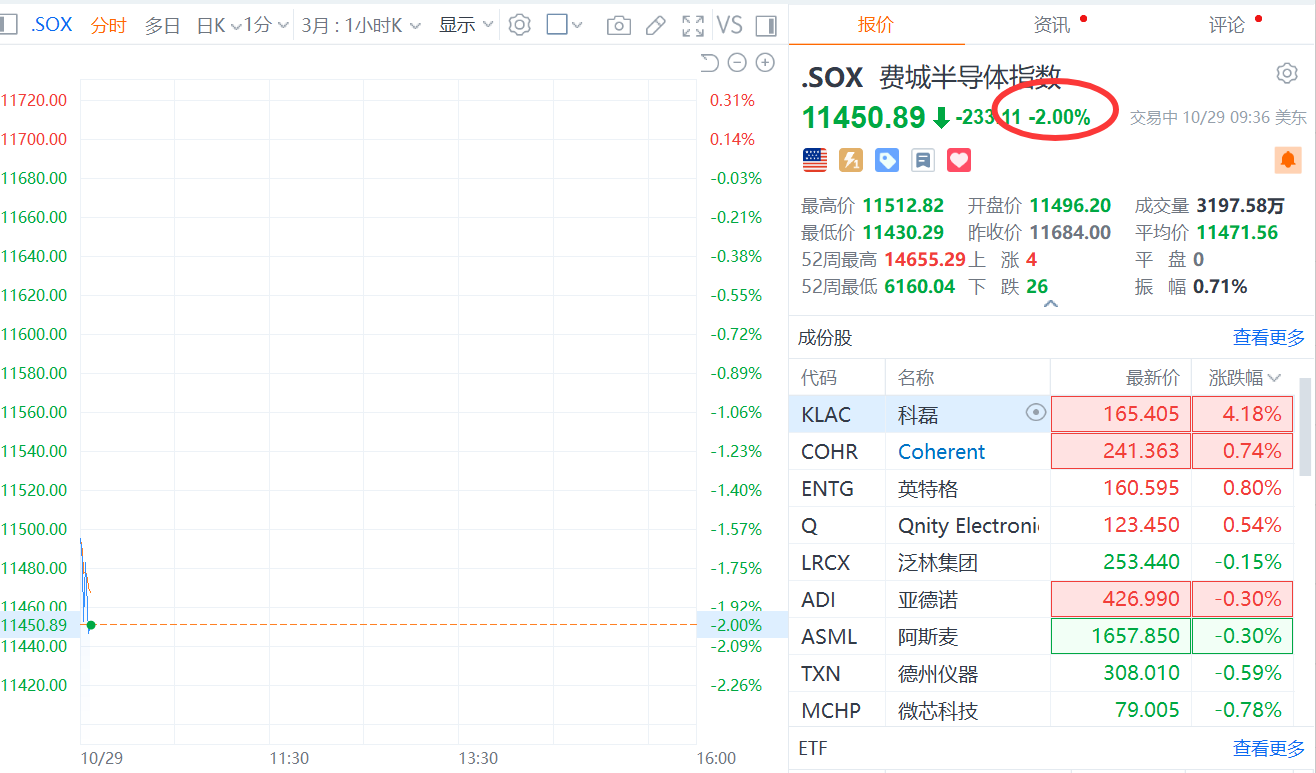This screenshot has width=1316, height=773.
Task: Open the layout square dropdown
Action: (x=565, y=25)
